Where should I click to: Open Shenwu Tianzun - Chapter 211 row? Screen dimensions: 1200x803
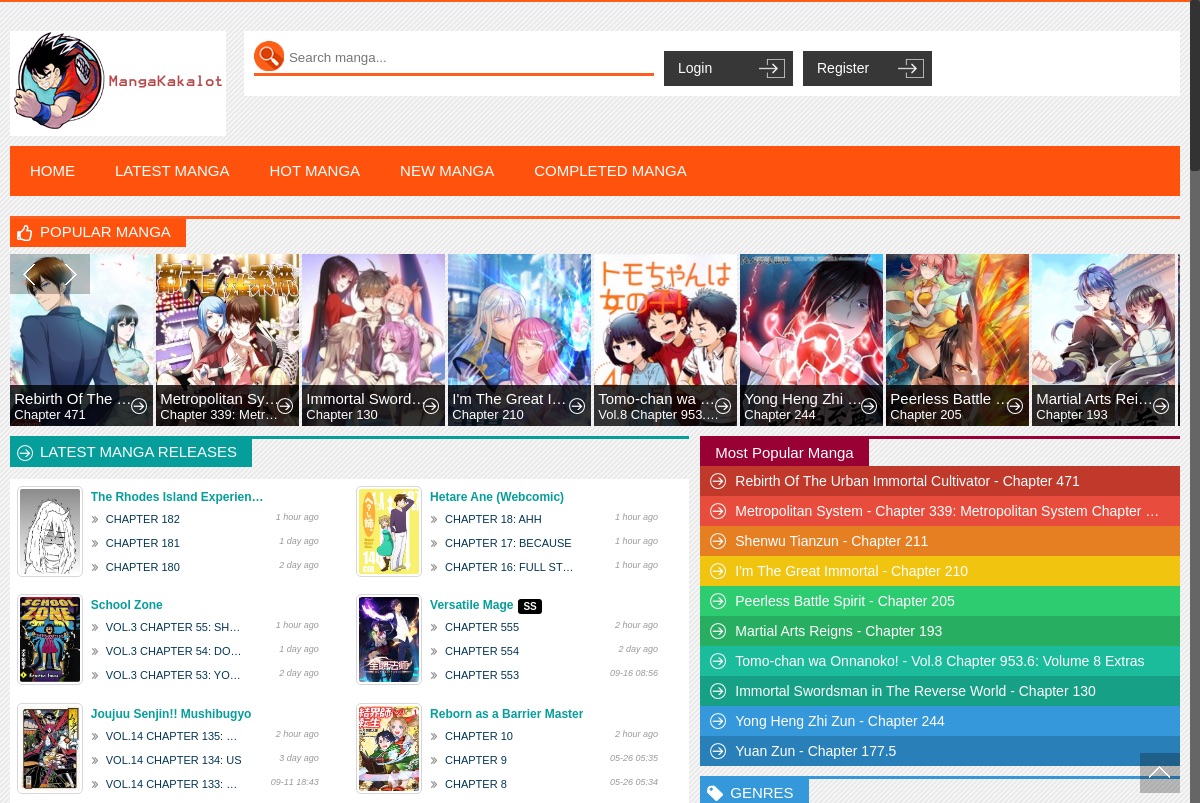(x=940, y=541)
